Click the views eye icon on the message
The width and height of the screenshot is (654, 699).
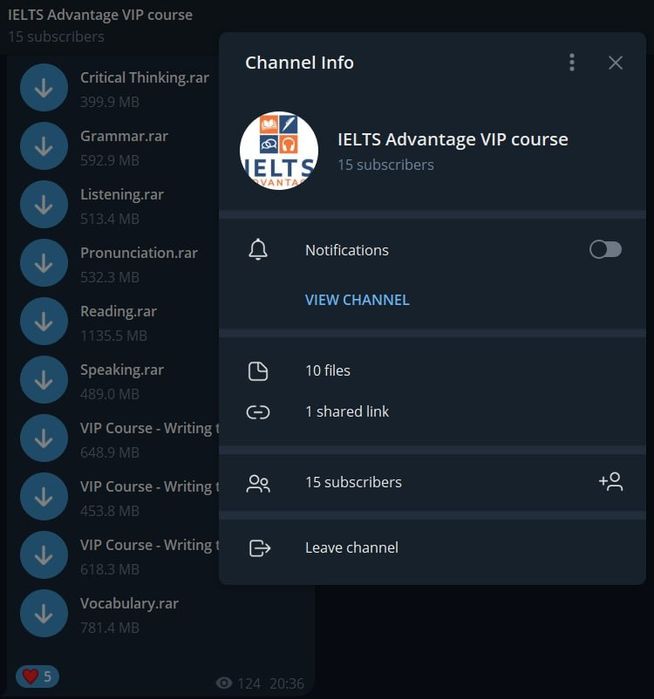[224, 683]
